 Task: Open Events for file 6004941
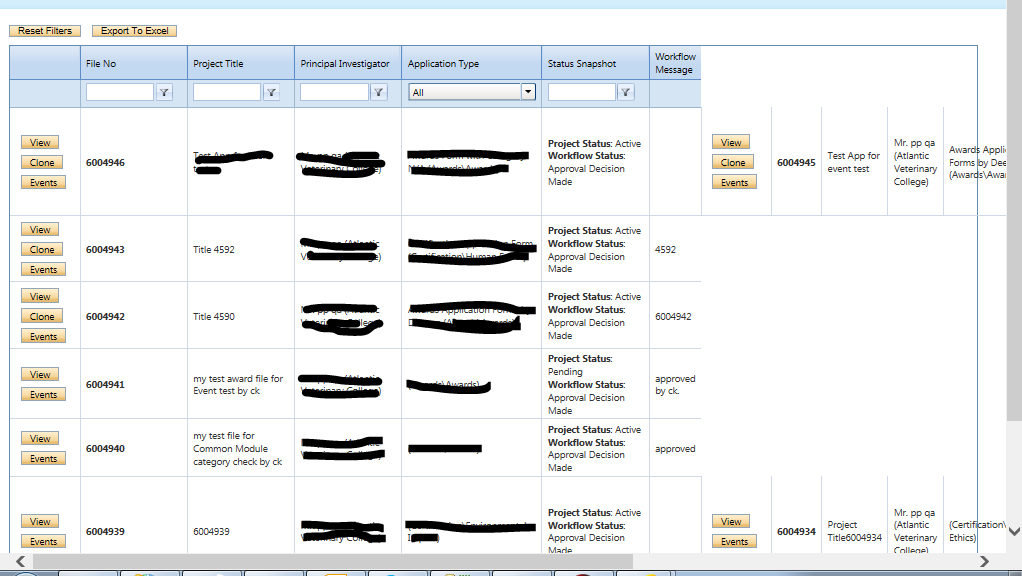(x=44, y=395)
